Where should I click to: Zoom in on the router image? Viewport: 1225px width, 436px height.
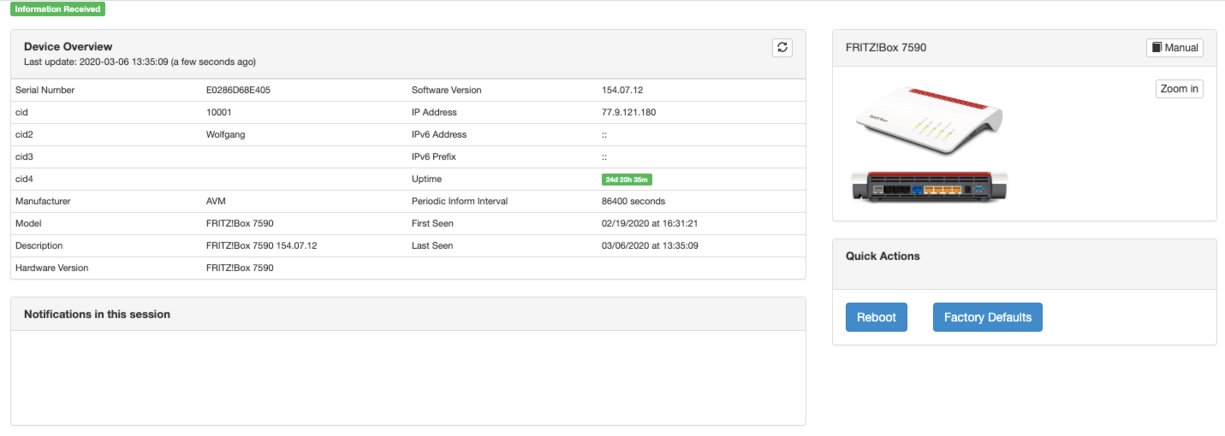coord(1179,89)
